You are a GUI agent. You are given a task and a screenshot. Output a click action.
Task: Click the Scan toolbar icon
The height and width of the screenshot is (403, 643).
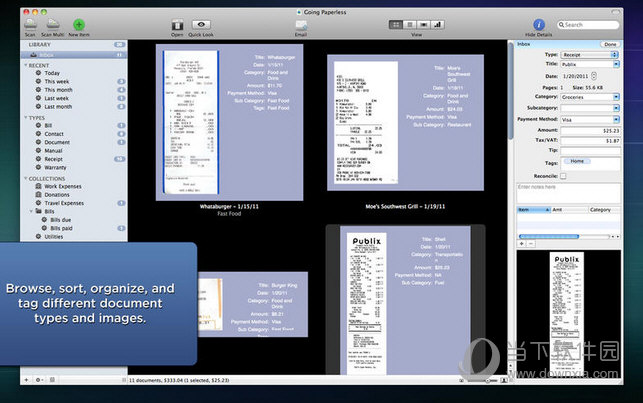tap(30, 24)
